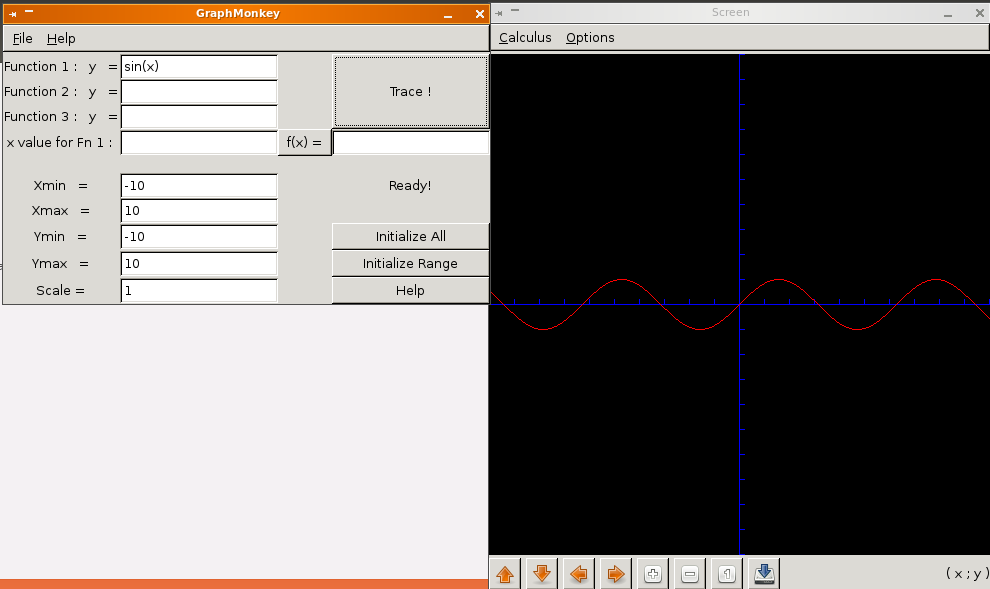Viewport: 990px width, 589px height.
Task: Click the Help button below Initialize Range
Action: 410,290
